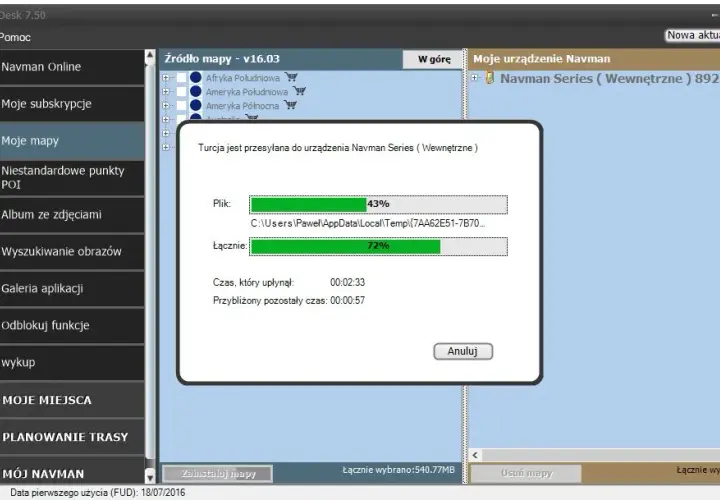Click the Moje urządzenie Navman header
Viewport: 720px width, 500px height.
(x=542, y=59)
